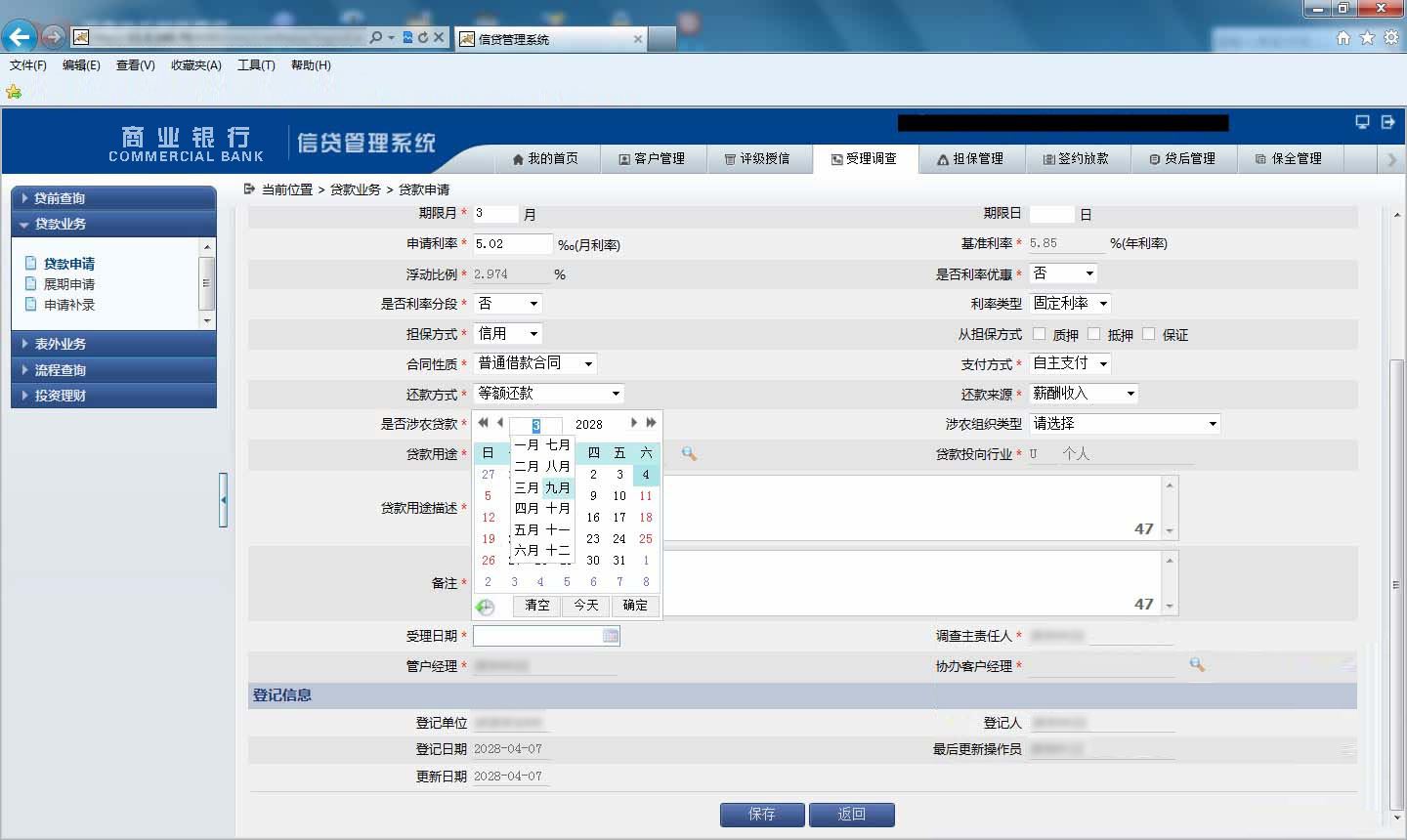Open the 支付方式 dropdown
This screenshot has width=1407, height=840.
pyautogui.click(x=1071, y=363)
